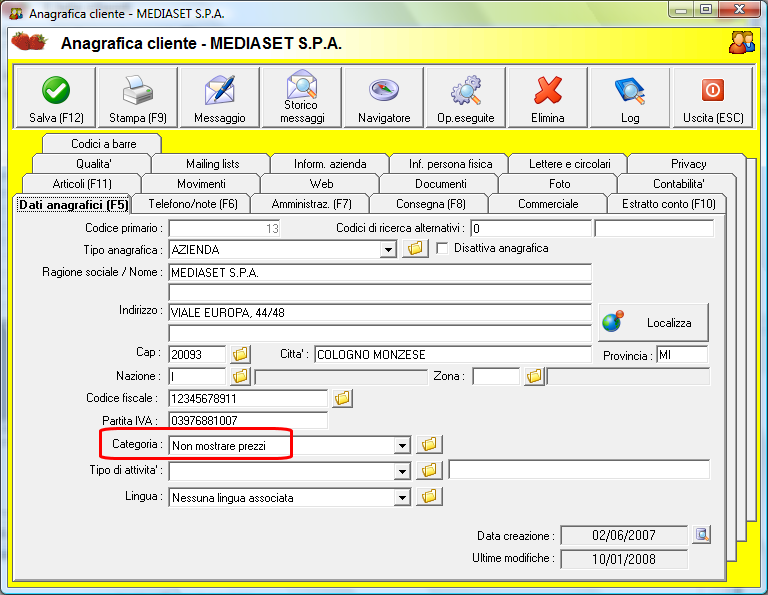Open the Consegna (F8) tab

[431, 204]
